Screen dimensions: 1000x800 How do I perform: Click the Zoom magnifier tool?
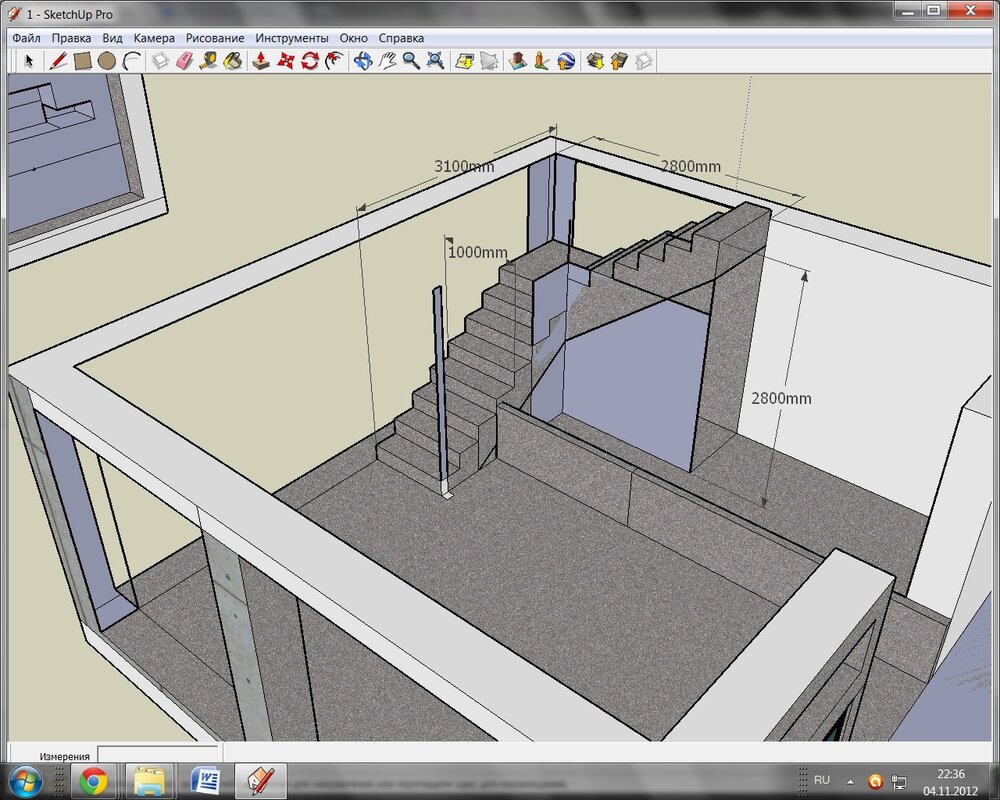(x=411, y=61)
